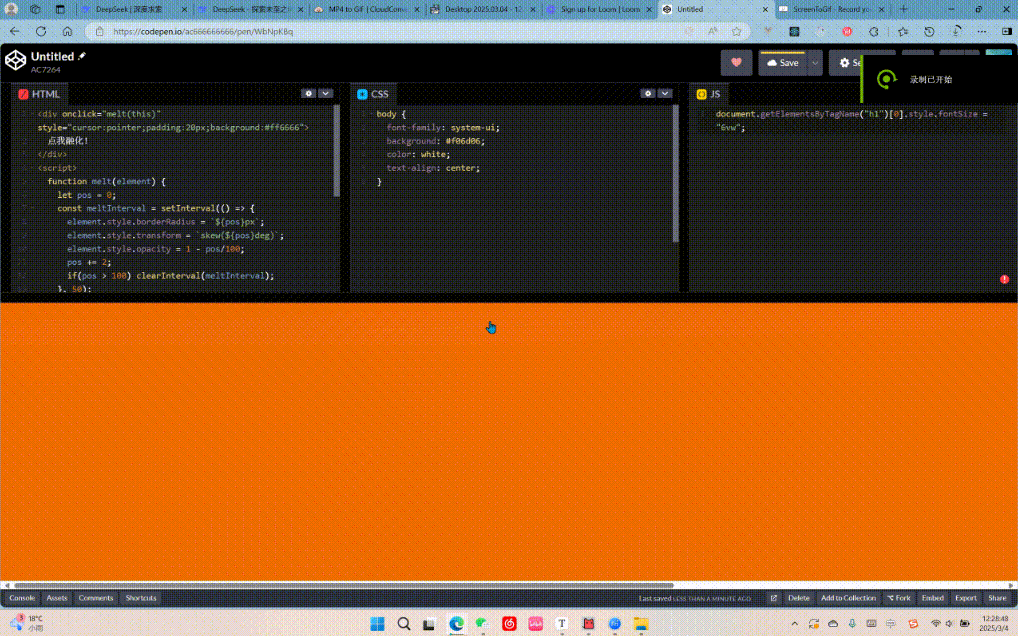Switch to the MP4 to GIF CloudConvert tab

(369, 10)
